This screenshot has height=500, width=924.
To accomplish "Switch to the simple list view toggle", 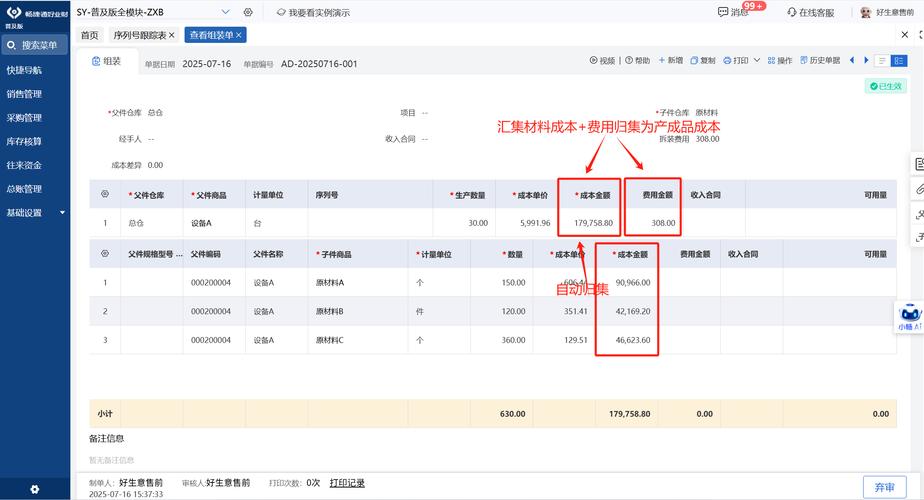I will (x=882, y=61).
